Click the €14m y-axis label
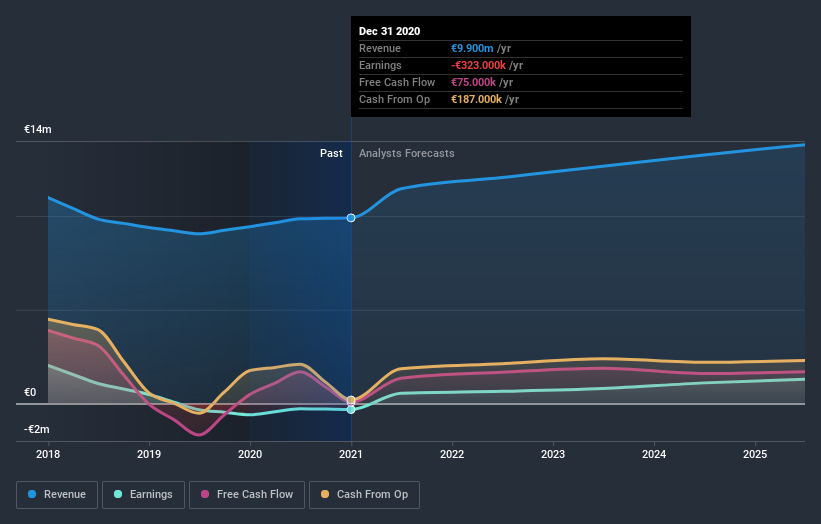Viewport: 821px width, 524px height. click(38, 129)
